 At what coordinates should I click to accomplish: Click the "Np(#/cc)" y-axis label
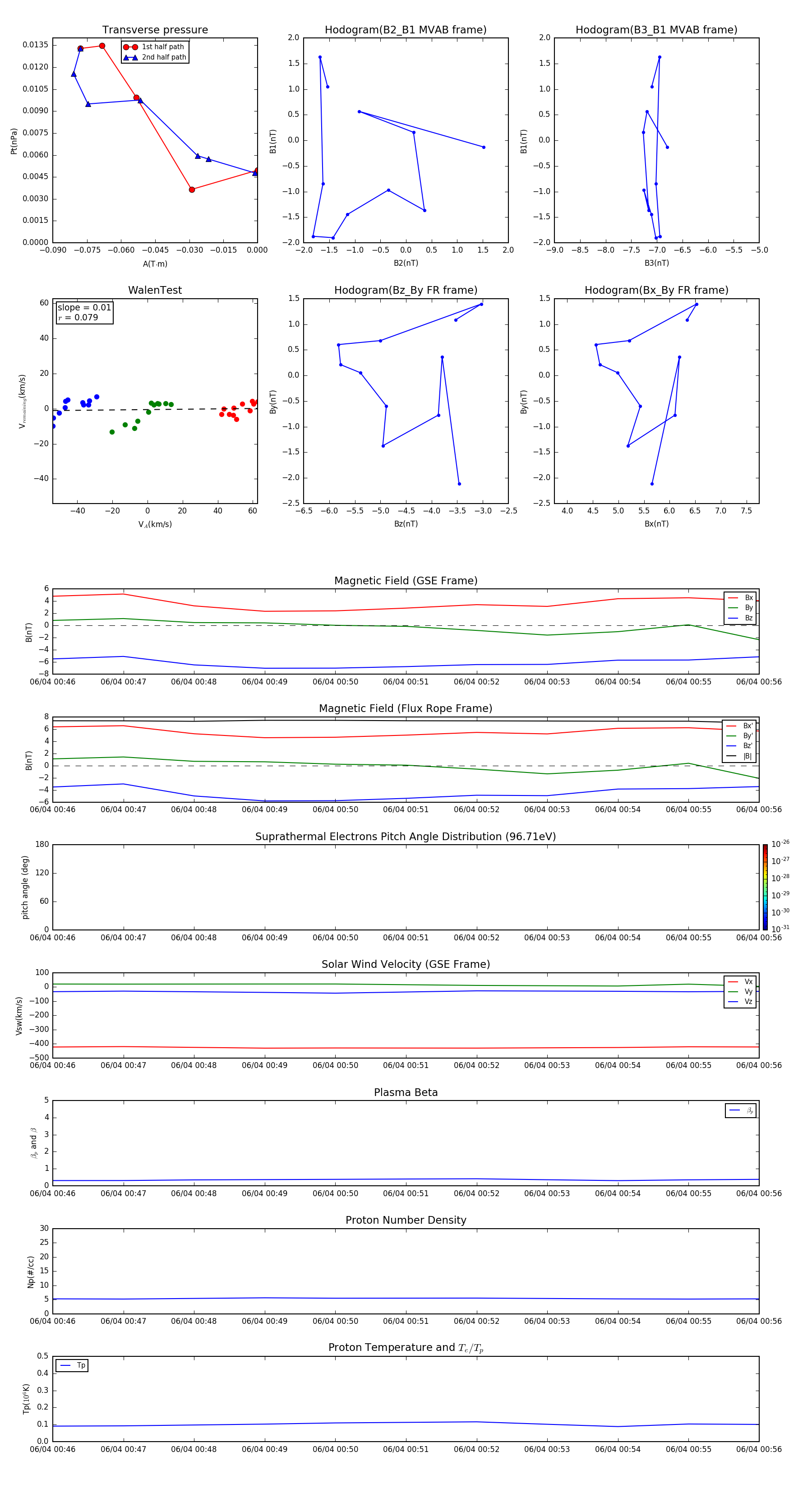[x=31, y=1271]
